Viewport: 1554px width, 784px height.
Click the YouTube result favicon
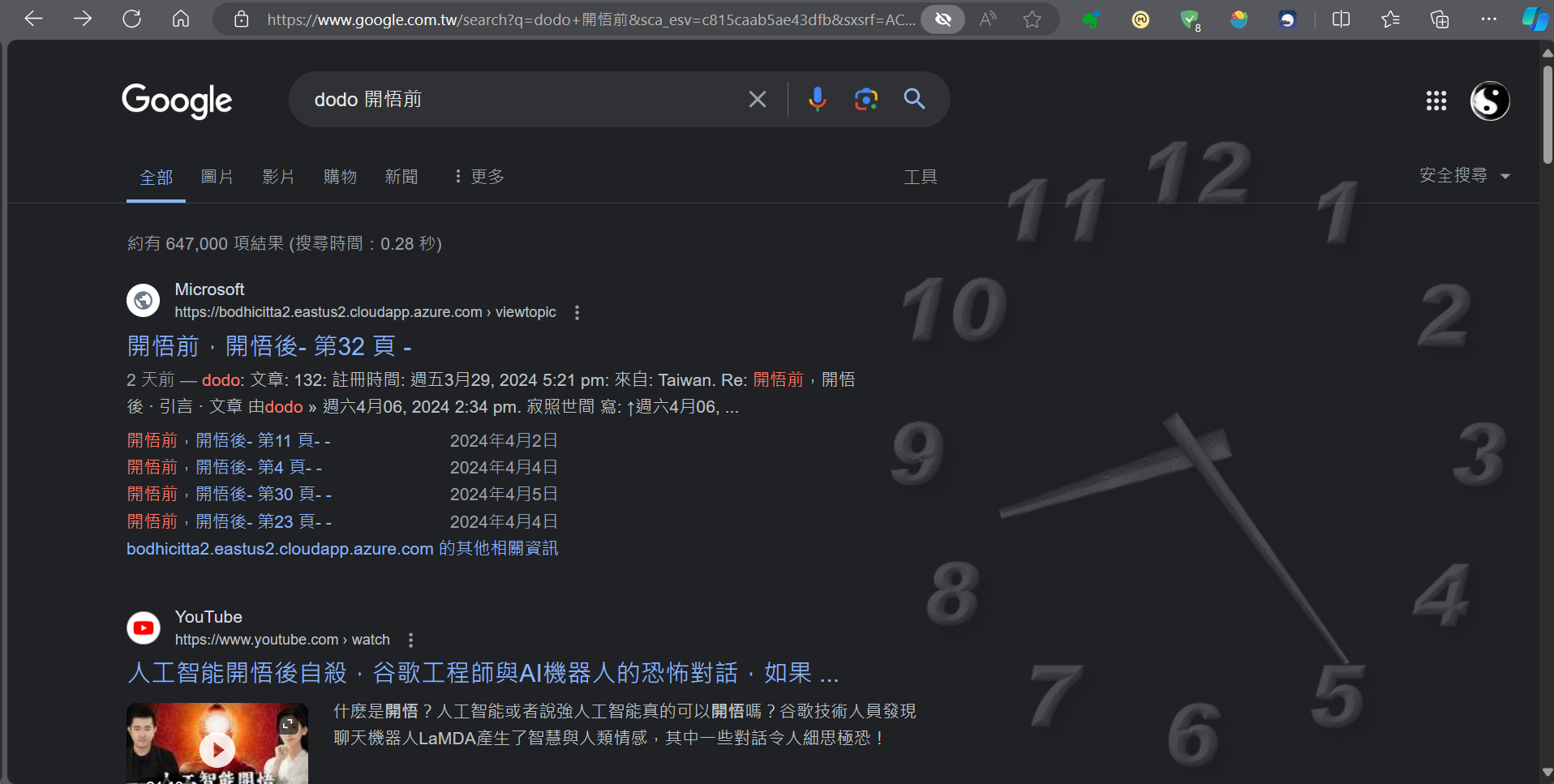144,628
